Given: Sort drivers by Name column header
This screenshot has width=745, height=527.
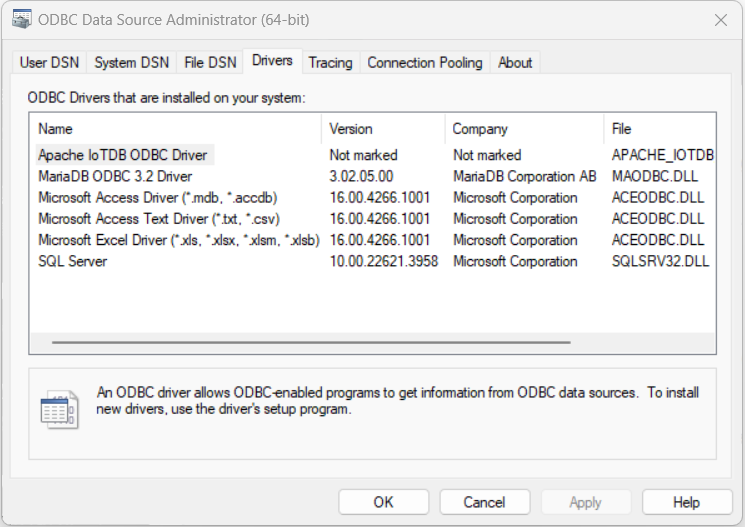Looking at the screenshot, I should (x=175, y=129).
